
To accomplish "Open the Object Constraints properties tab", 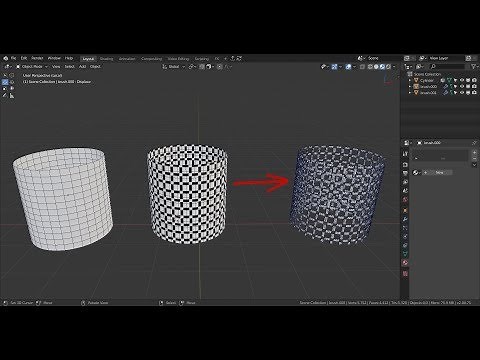I will (405, 246).
